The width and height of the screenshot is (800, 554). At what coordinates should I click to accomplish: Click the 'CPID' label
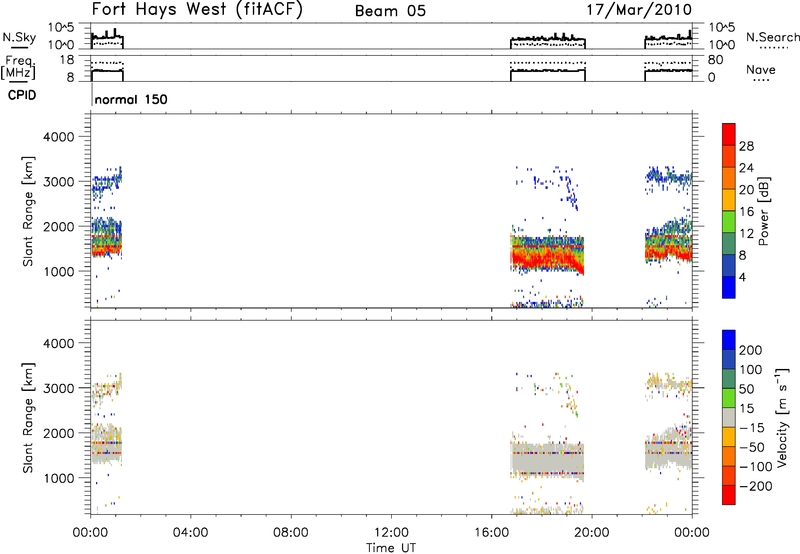point(22,95)
